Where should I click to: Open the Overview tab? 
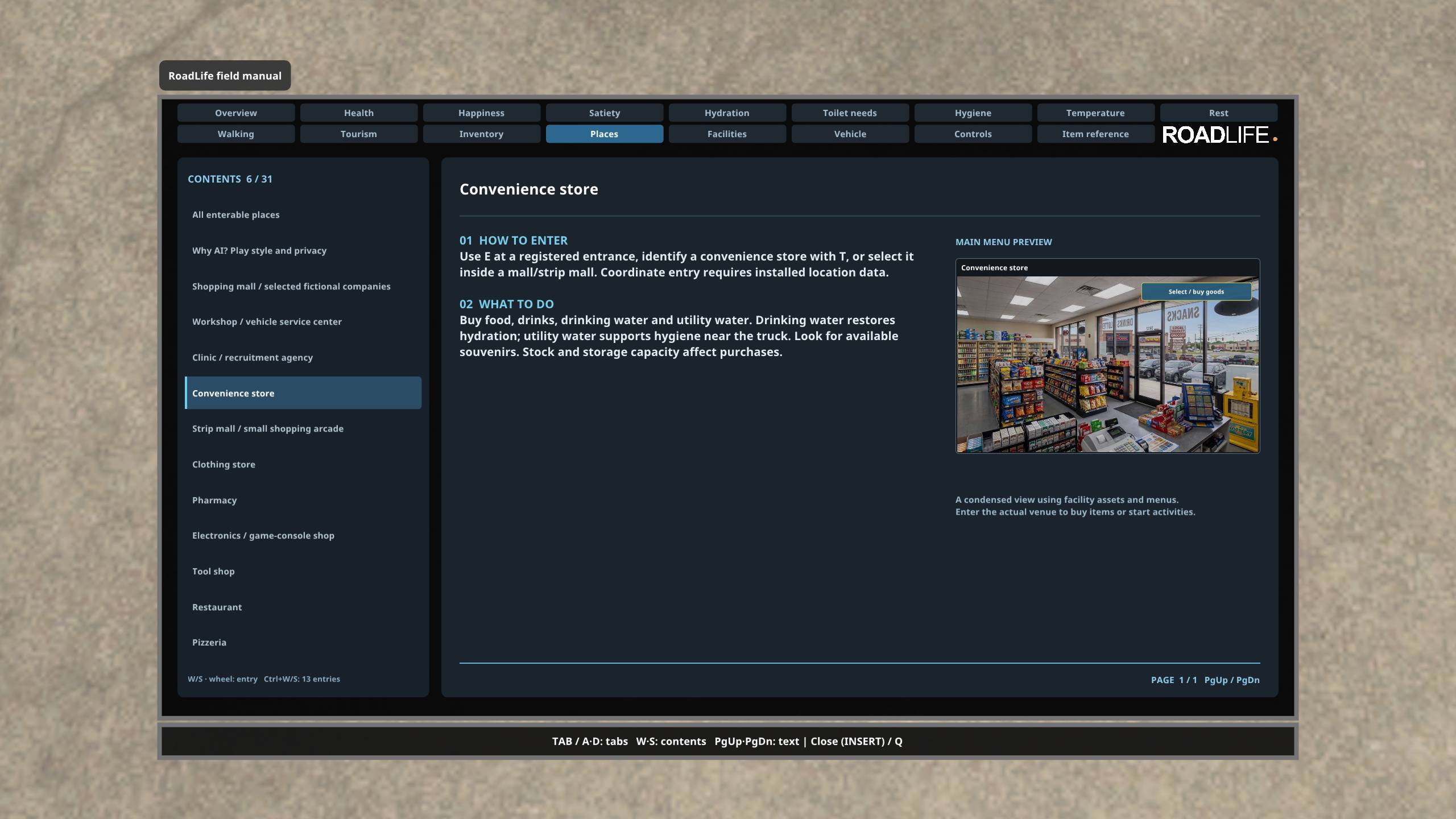pyautogui.click(x=236, y=113)
